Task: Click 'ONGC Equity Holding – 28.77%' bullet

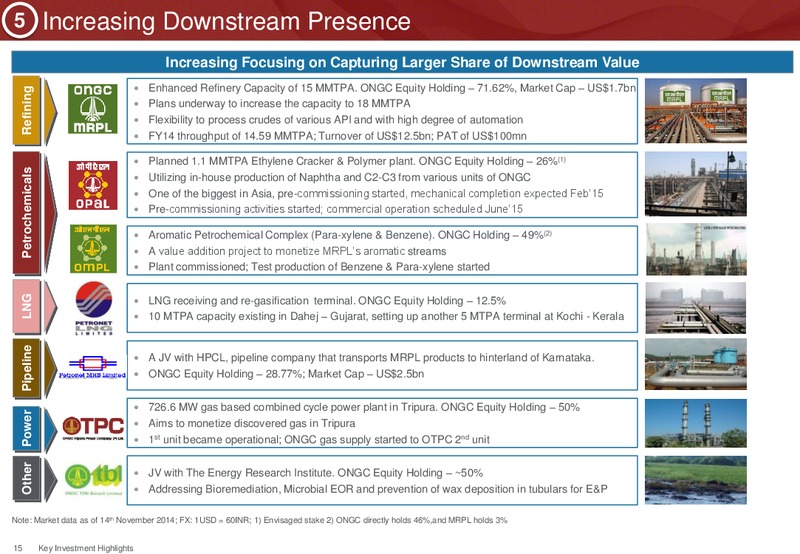Action: (x=286, y=374)
